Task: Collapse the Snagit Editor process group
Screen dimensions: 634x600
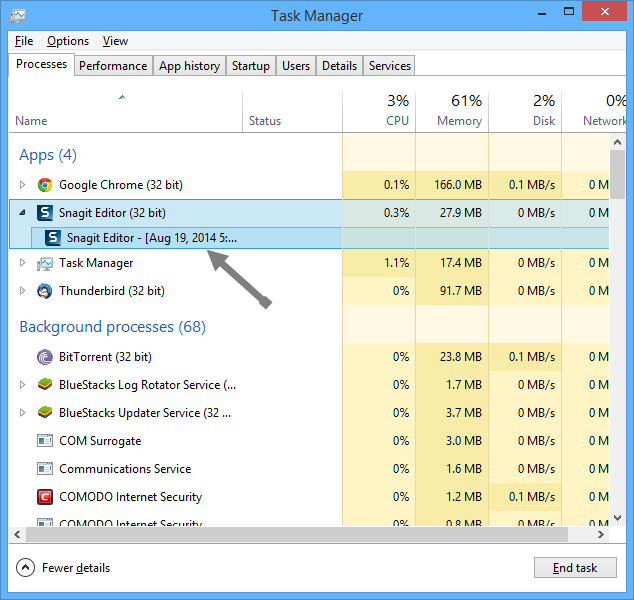Action: click(23, 212)
